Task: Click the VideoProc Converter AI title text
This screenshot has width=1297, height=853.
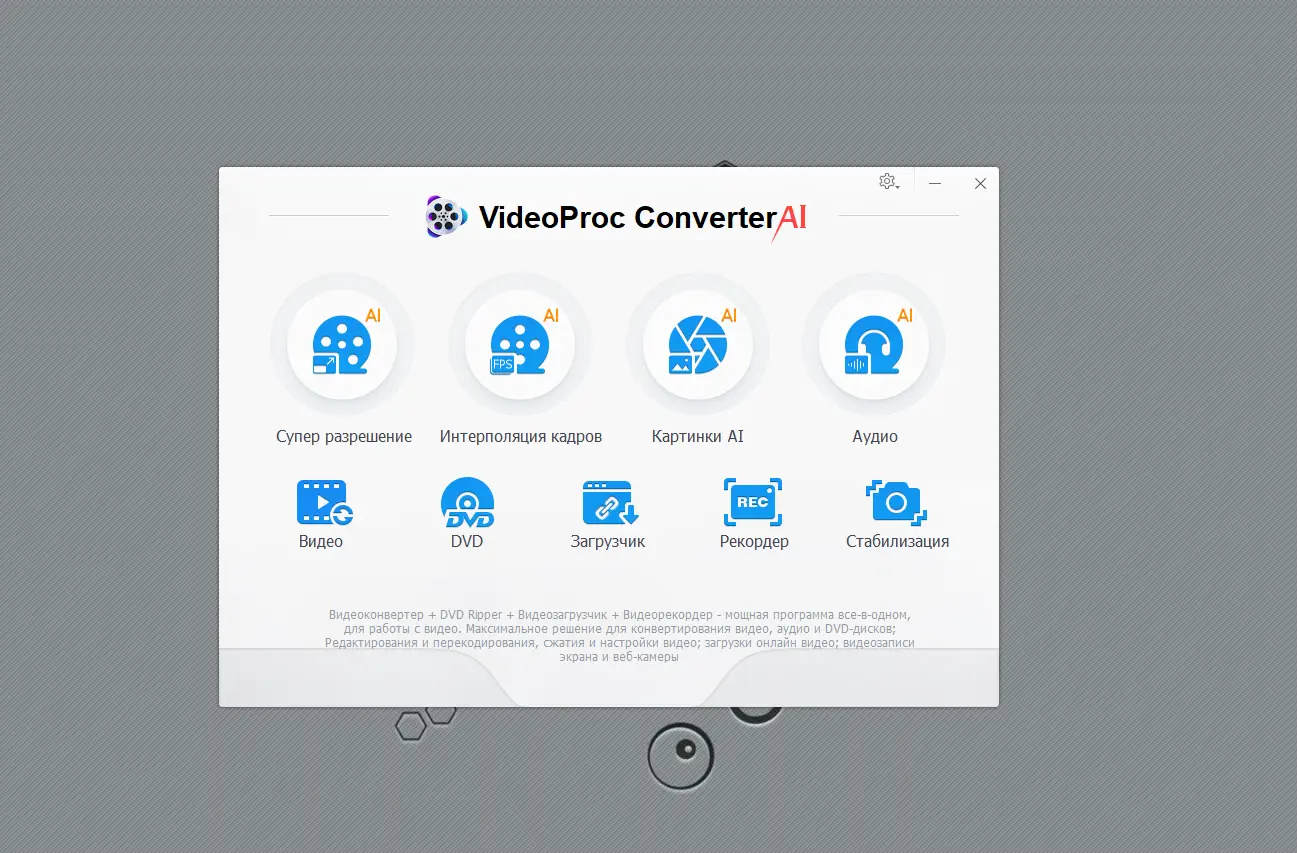Action: click(642, 217)
